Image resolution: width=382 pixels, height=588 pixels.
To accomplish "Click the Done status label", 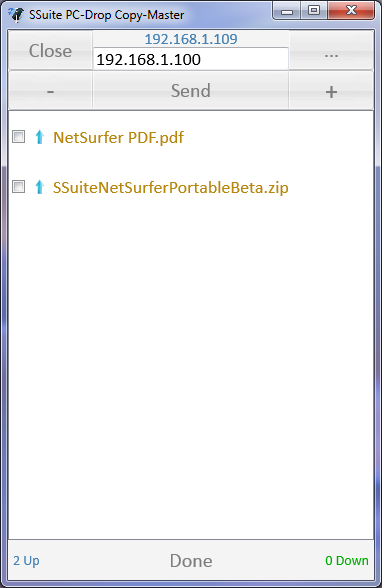I will [x=191, y=561].
